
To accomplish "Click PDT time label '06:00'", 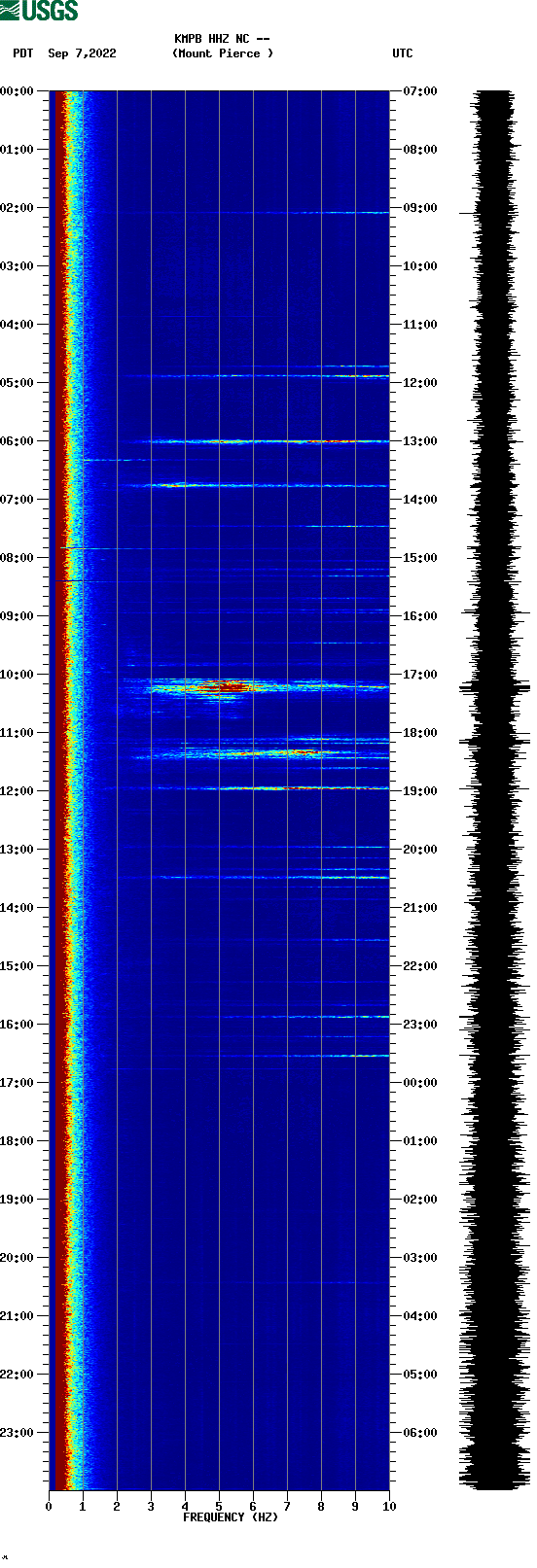I will tap(17, 441).
